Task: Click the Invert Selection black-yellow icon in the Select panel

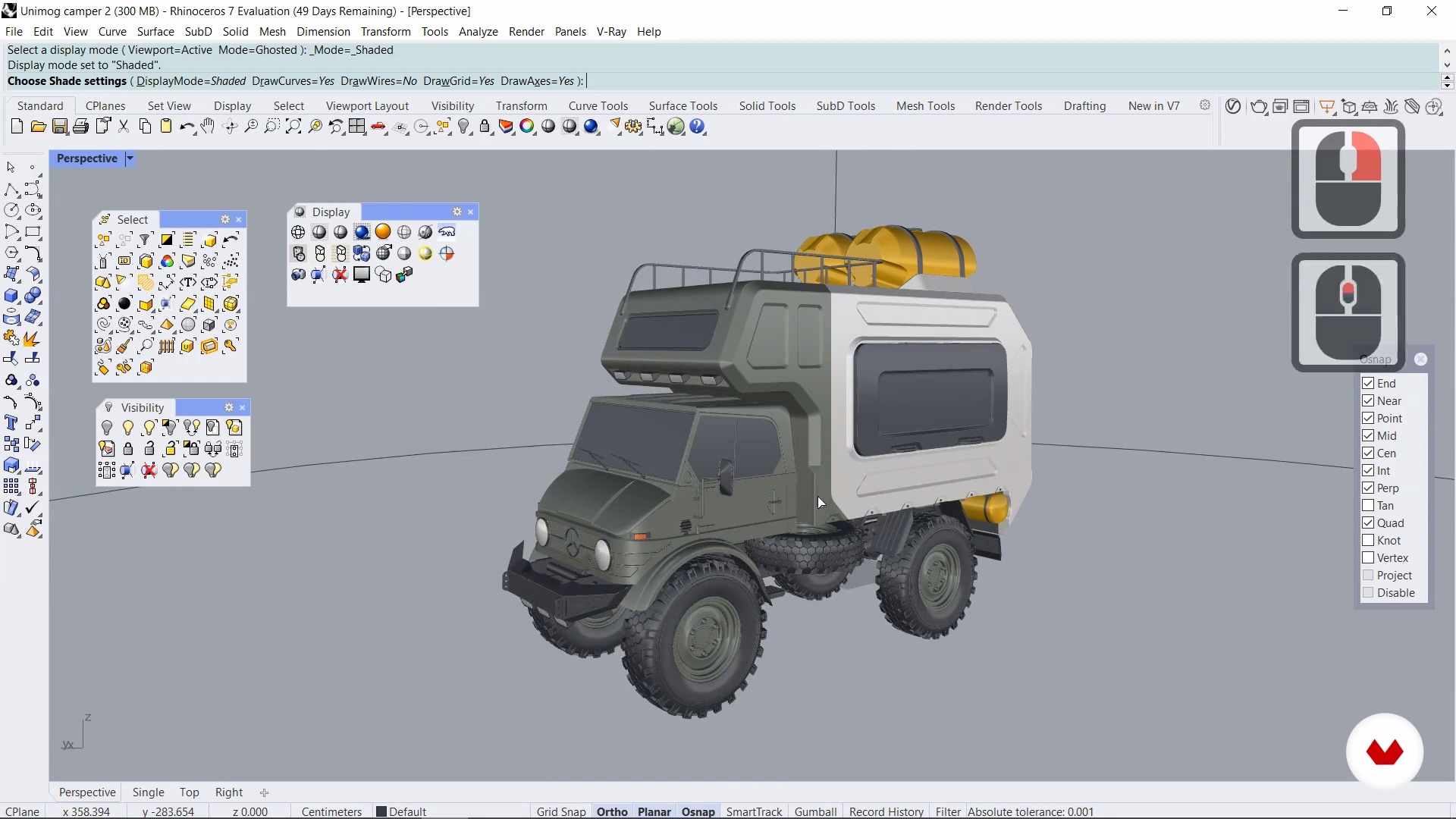Action: tap(167, 240)
